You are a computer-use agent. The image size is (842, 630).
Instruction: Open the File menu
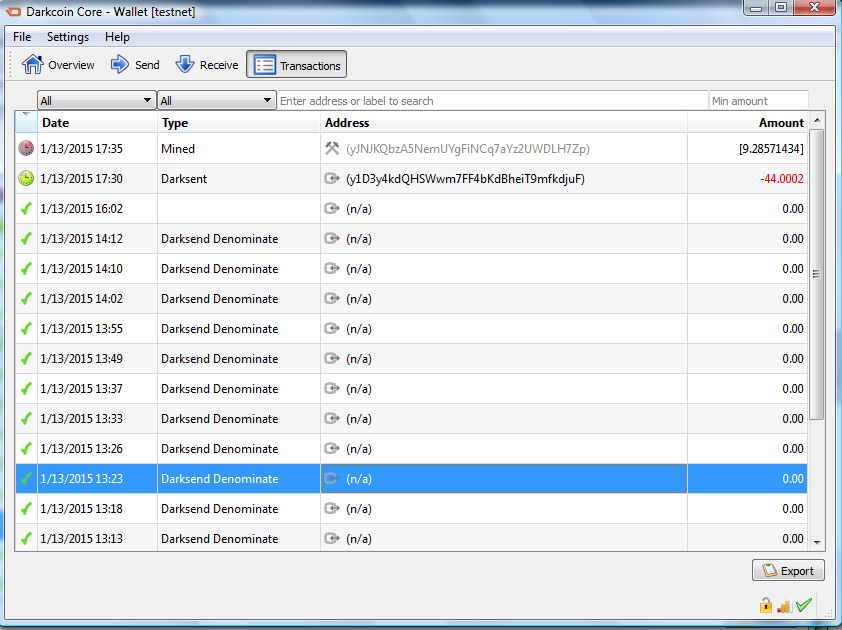pos(22,37)
